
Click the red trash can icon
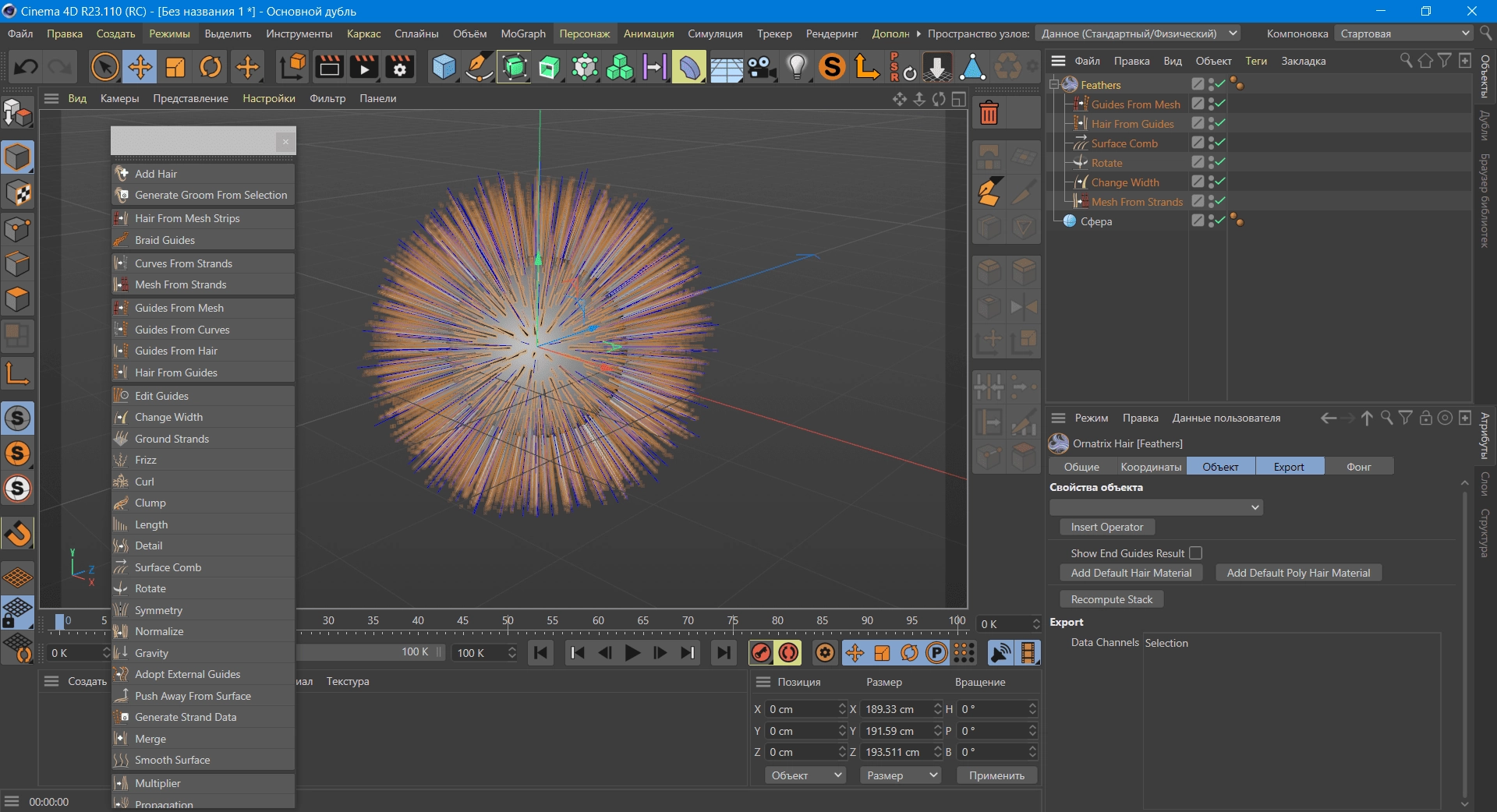coord(989,114)
